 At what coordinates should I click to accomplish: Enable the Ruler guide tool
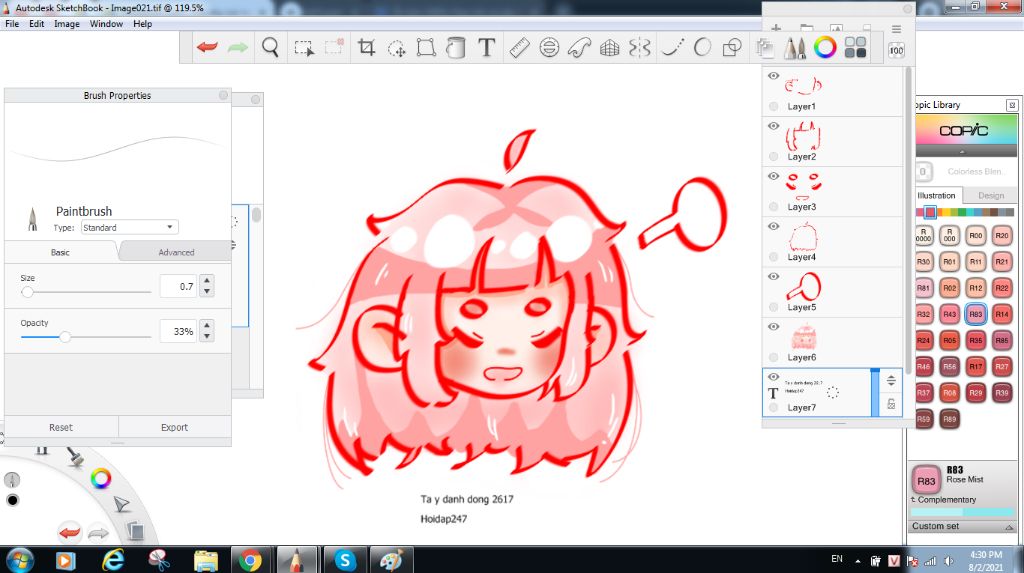click(519, 48)
